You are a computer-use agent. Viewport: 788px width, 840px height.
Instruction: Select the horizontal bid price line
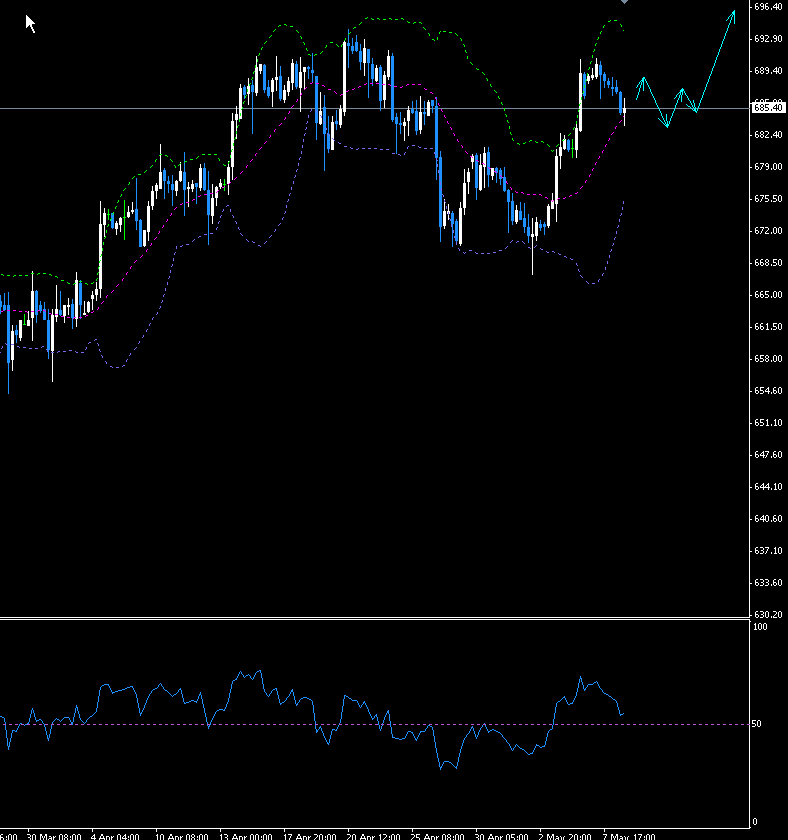coord(374,108)
